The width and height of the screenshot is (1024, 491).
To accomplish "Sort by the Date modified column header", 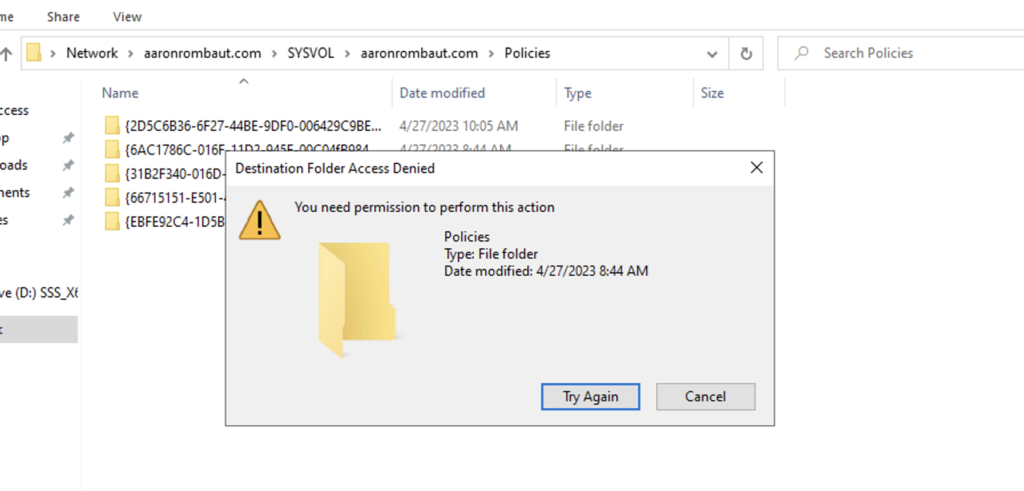I will (x=442, y=93).
